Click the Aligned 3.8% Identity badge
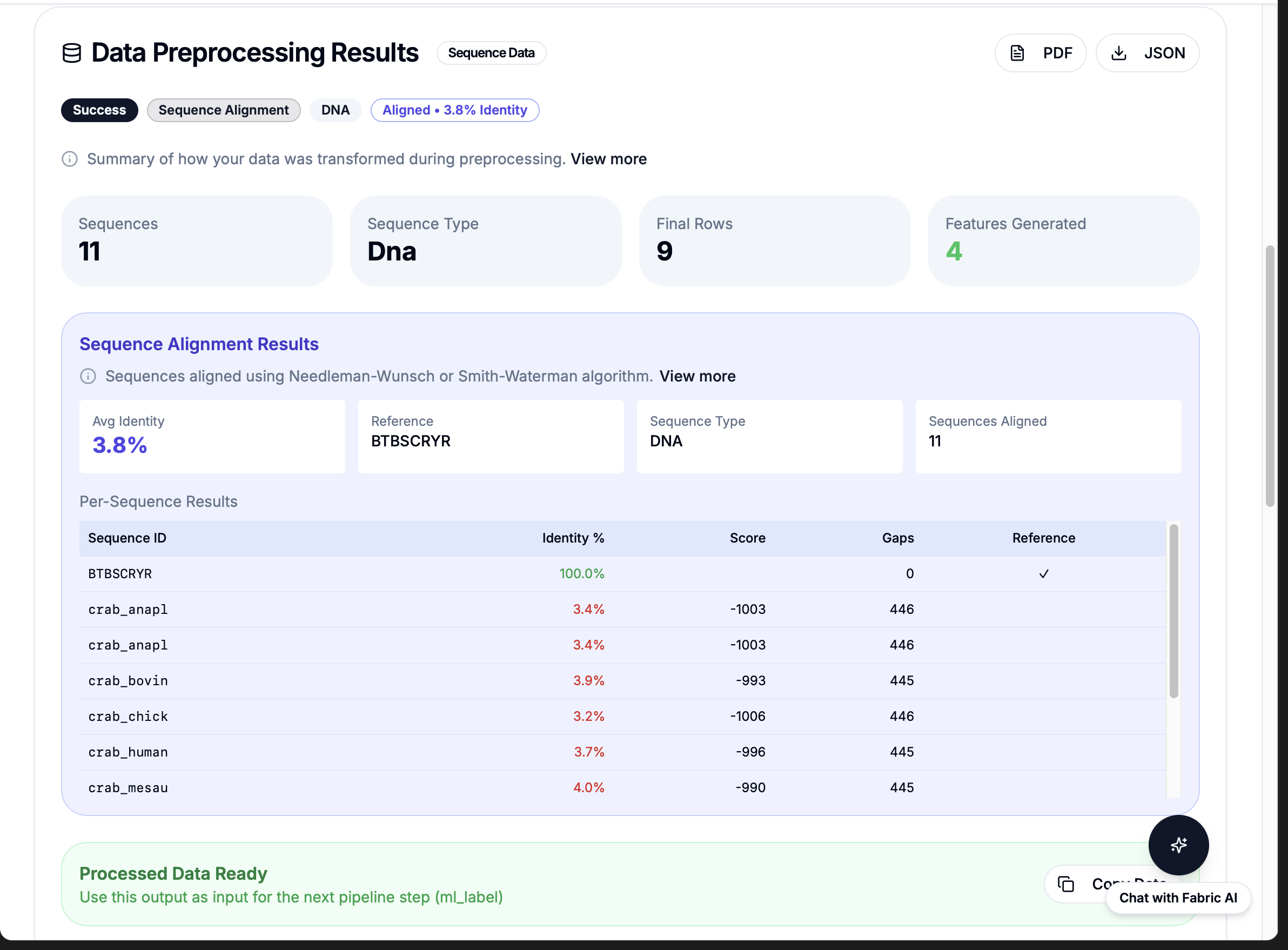Screen dimensions: 1288x950 coord(455,110)
